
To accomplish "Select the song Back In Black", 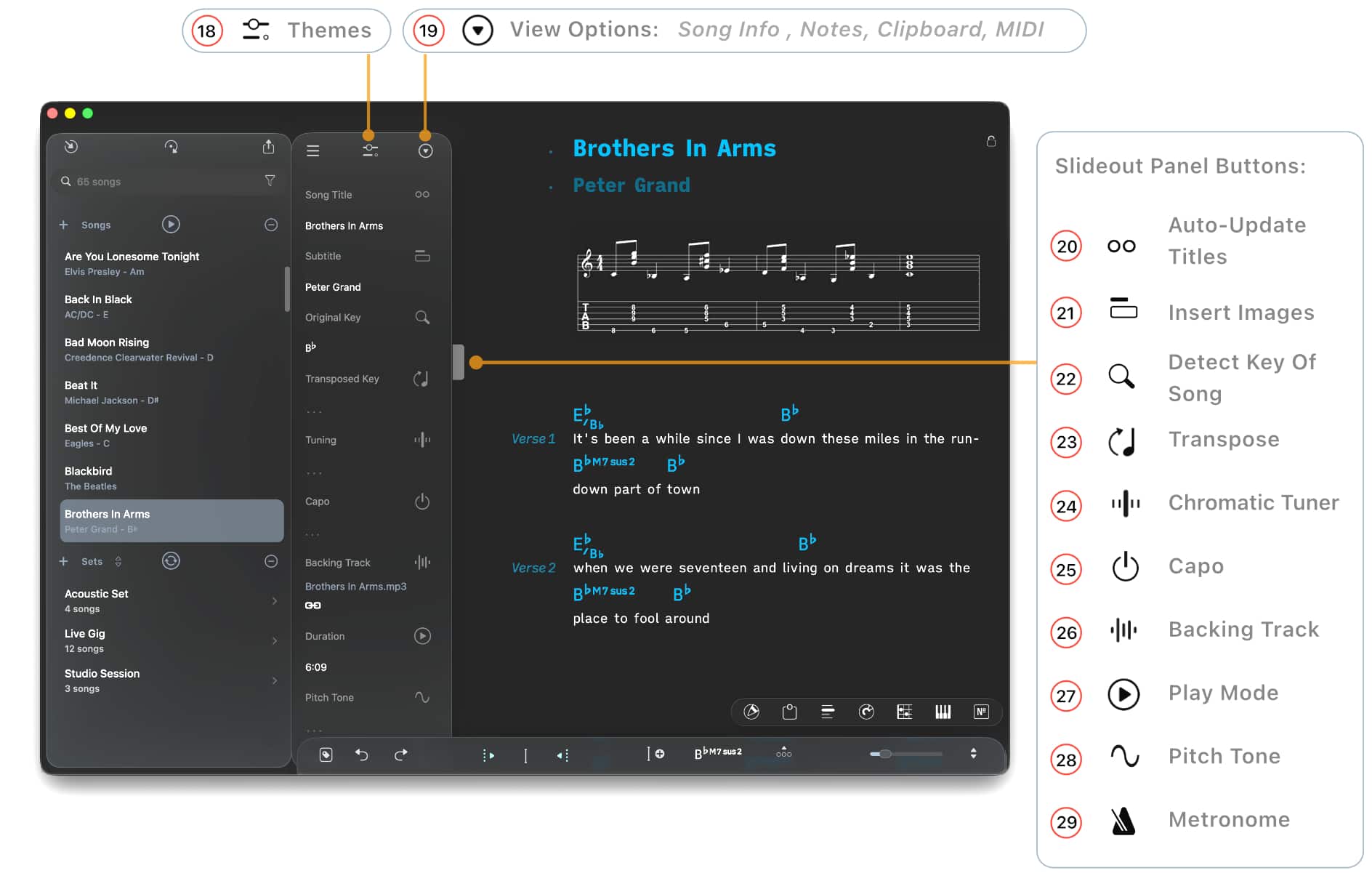I will click(x=171, y=306).
